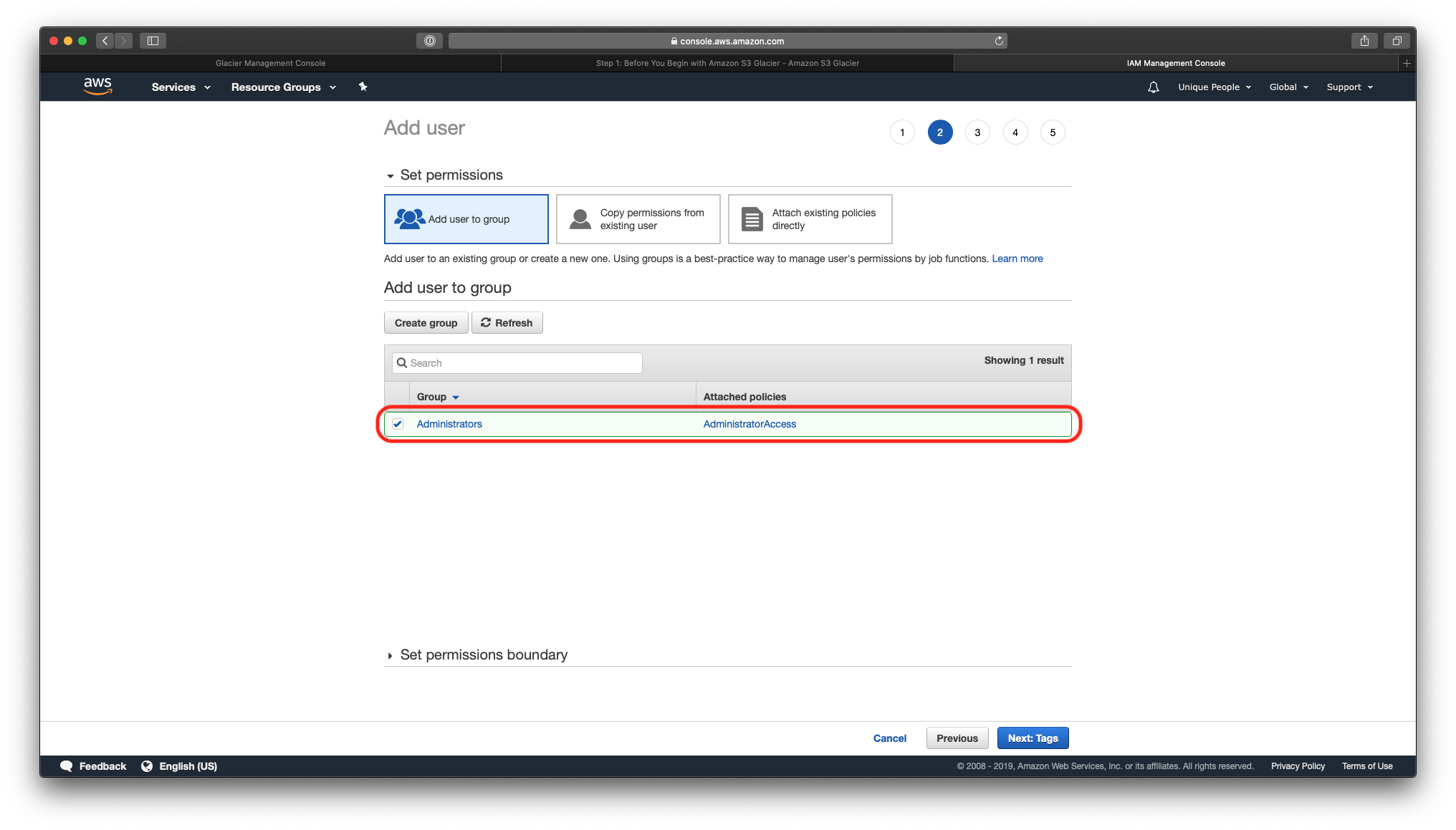Open the Support dropdown menu
This screenshot has width=1456, height=830.
point(1350,87)
